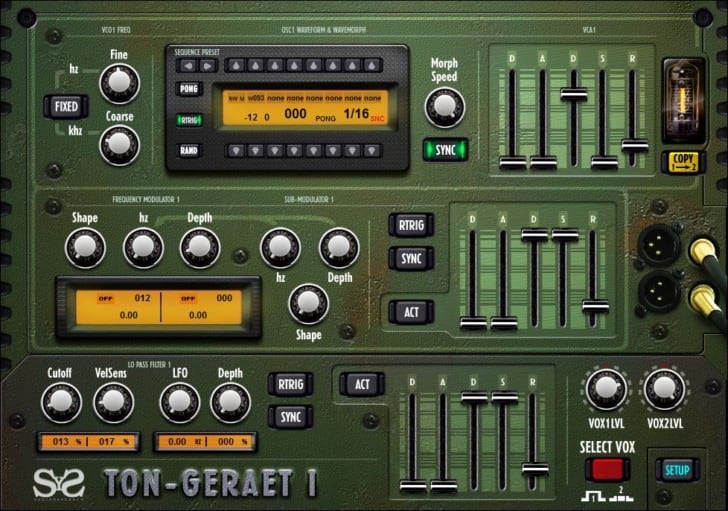Select previous sequence preset with left arrow

click(x=188, y=66)
